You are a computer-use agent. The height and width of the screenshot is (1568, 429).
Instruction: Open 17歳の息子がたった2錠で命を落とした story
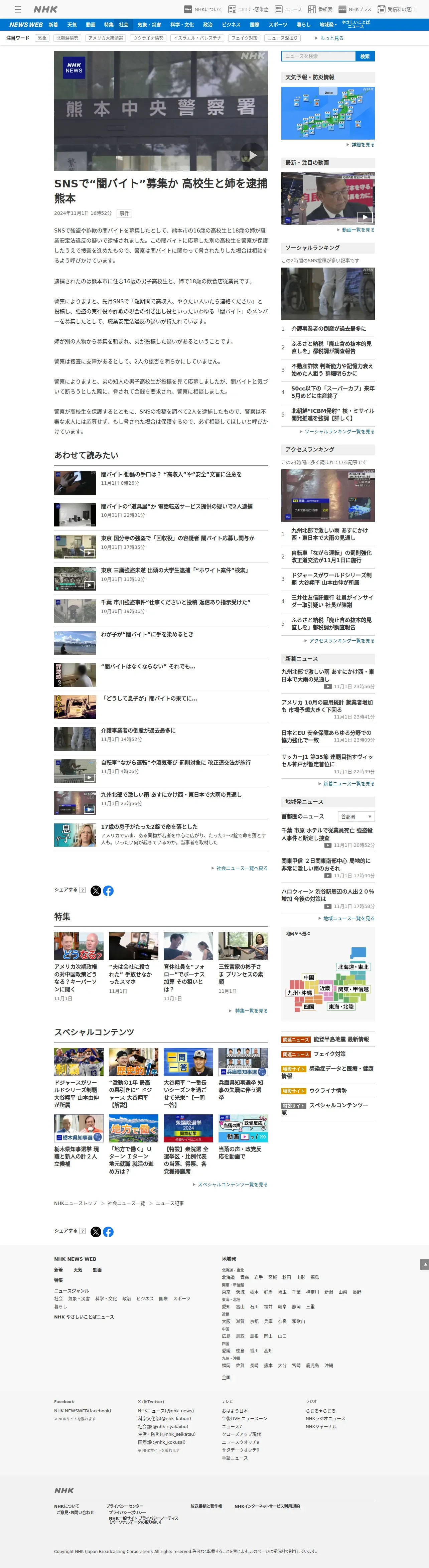click(149, 827)
